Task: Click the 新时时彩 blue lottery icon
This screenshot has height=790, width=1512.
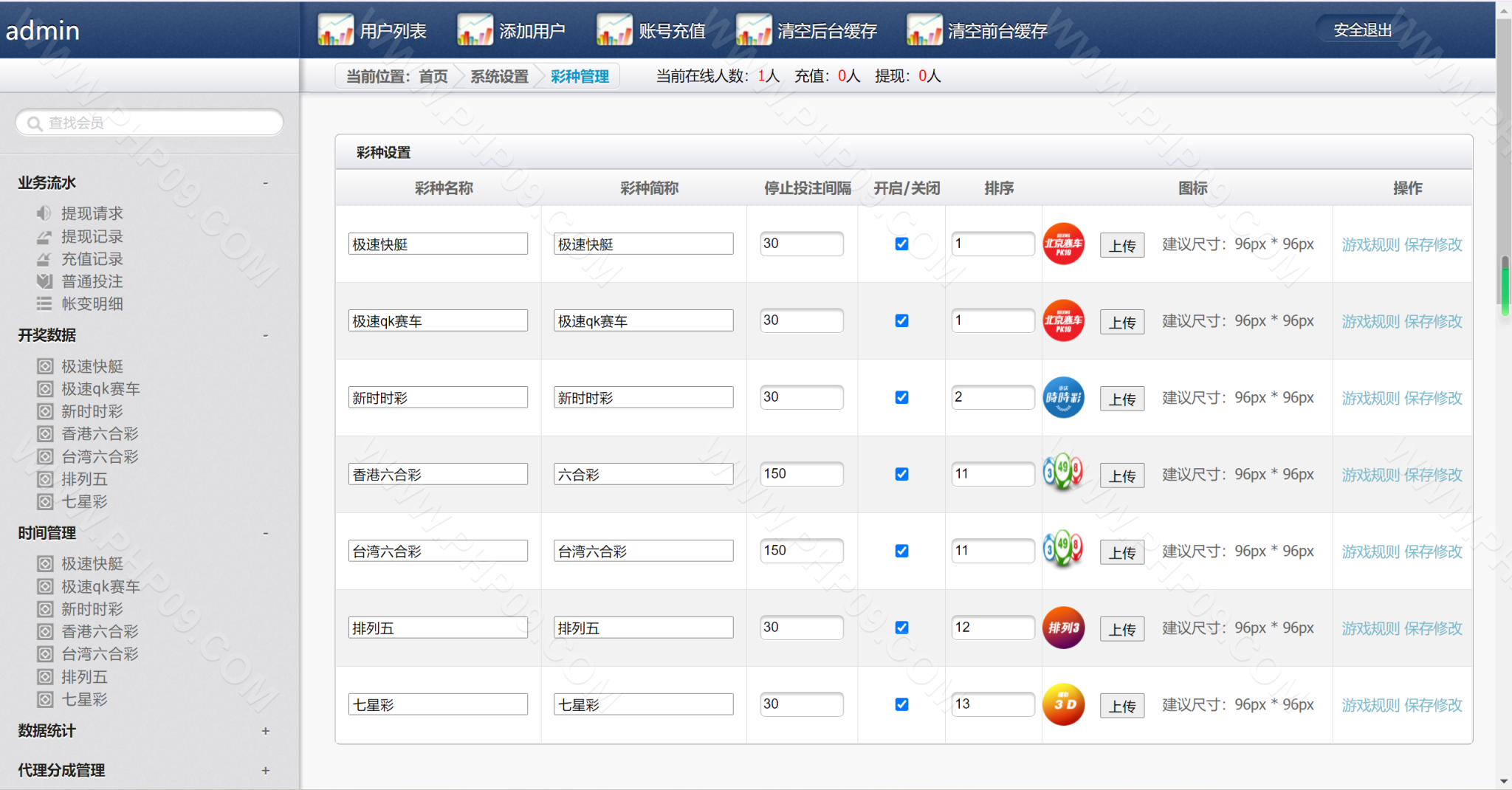Action: coord(1063,398)
